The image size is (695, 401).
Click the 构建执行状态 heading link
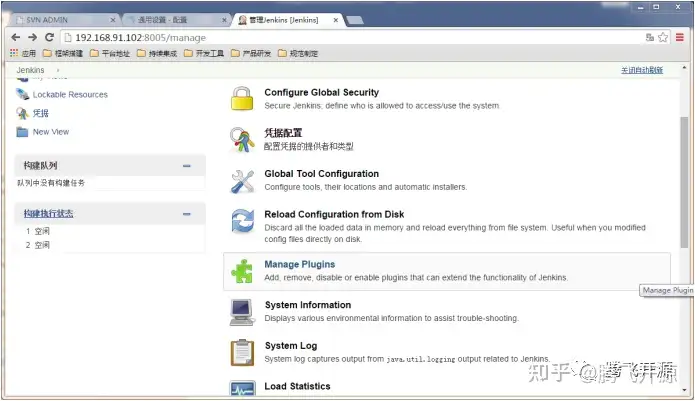click(48, 214)
